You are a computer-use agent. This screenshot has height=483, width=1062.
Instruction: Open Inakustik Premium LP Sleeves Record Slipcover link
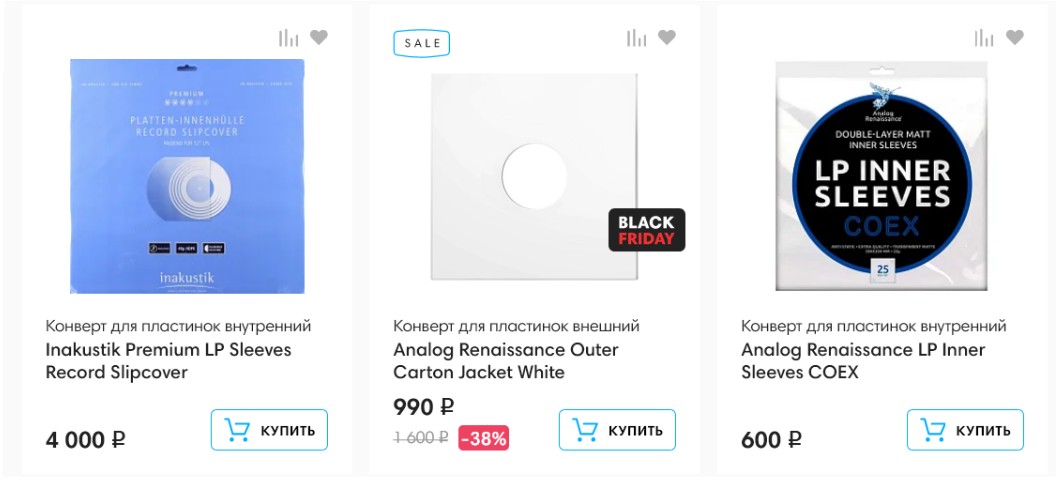(x=168, y=361)
